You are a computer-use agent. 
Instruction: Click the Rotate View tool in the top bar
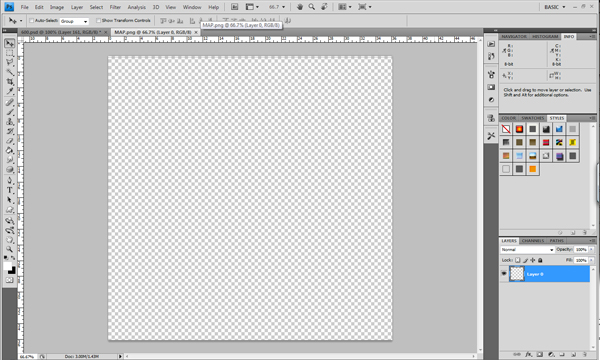point(324,7)
